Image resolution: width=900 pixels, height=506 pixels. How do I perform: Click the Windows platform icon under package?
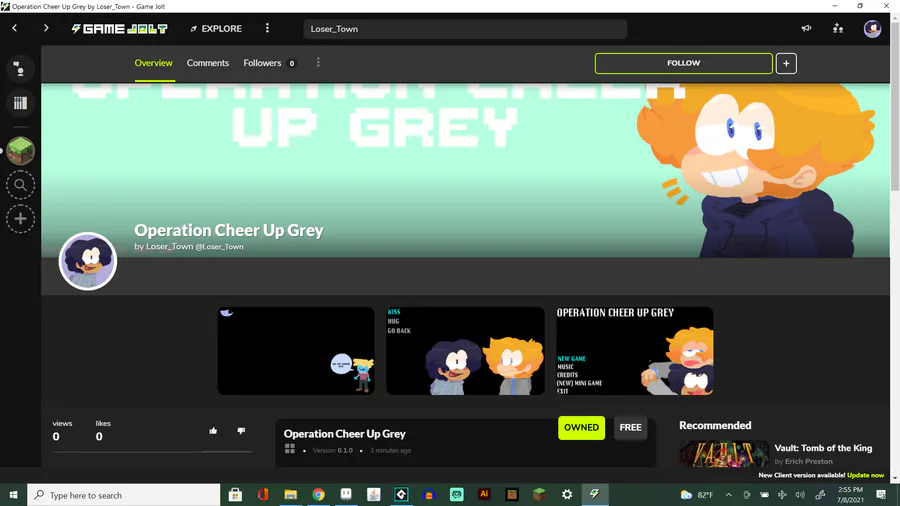point(290,449)
